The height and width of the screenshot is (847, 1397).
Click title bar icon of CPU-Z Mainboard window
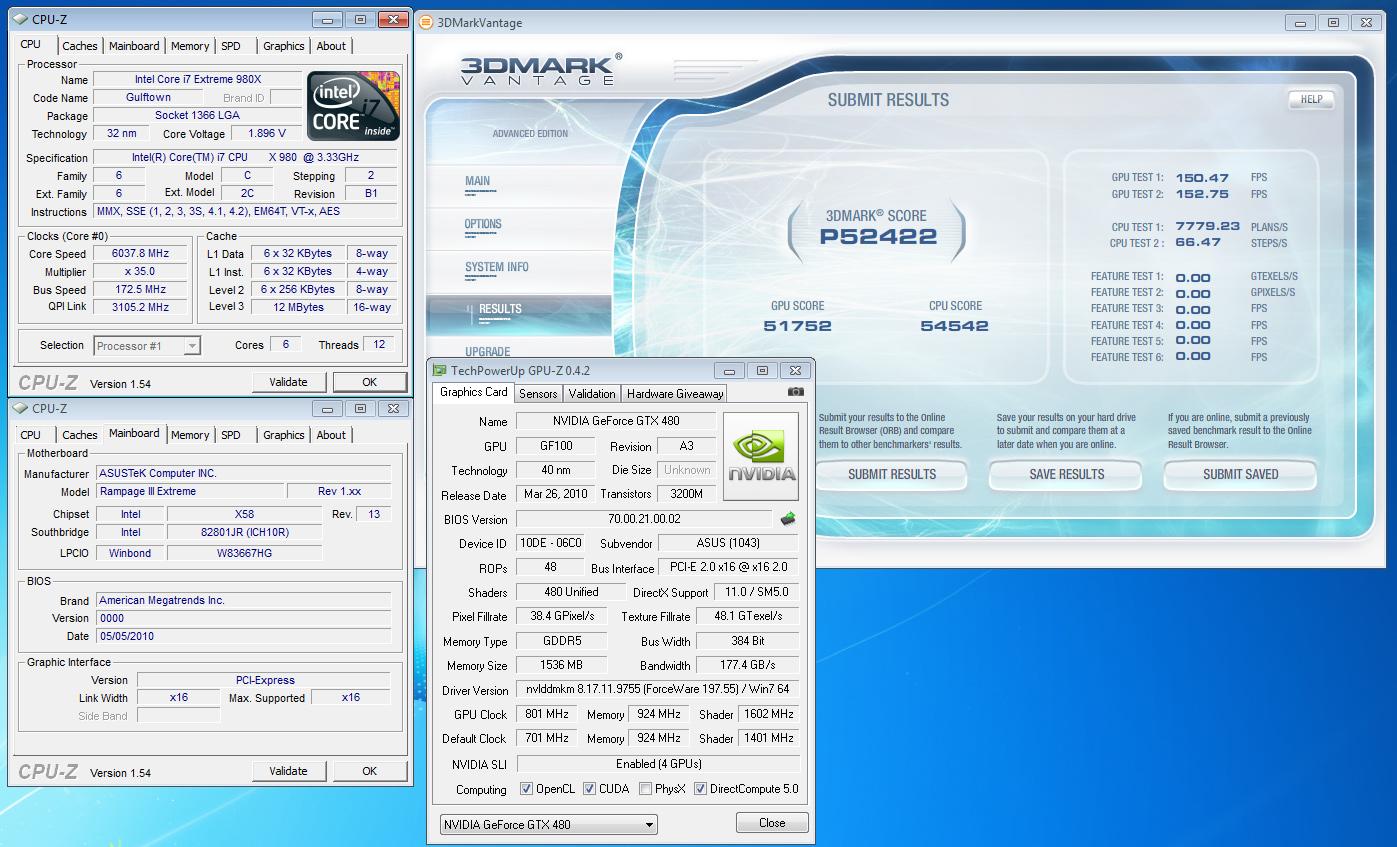(20, 408)
